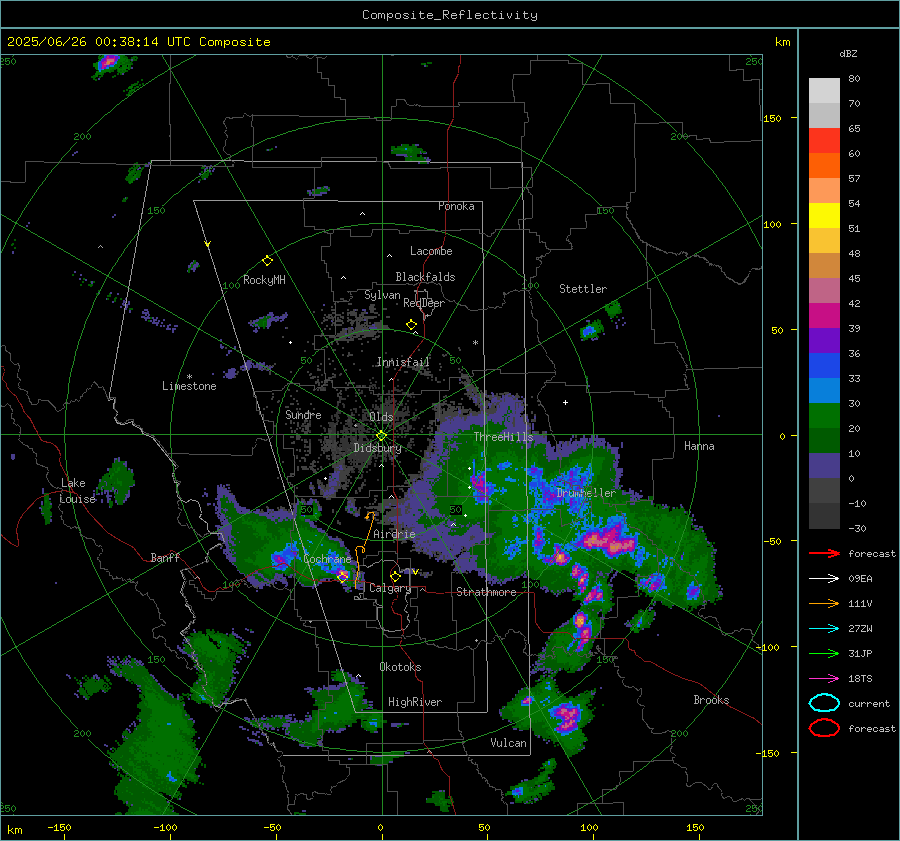Click the Brooks city label
Image resolution: width=900 pixels, height=841 pixels.
click(x=711, y=700)
